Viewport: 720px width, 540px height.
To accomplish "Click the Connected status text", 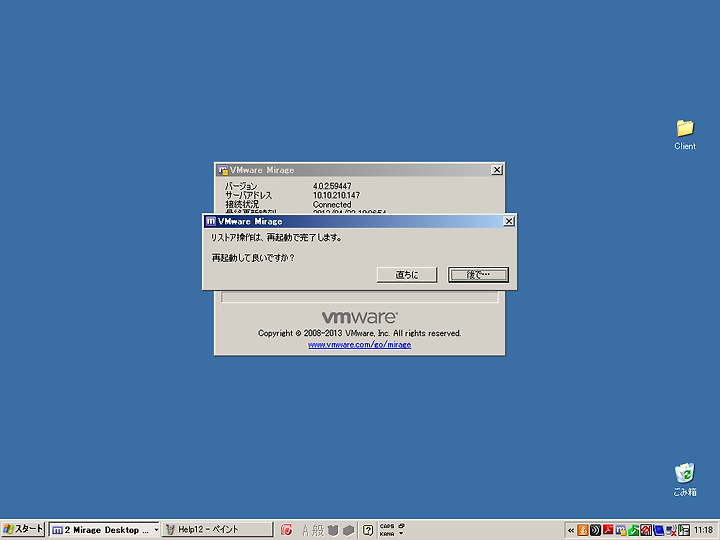I will (332, 204).
